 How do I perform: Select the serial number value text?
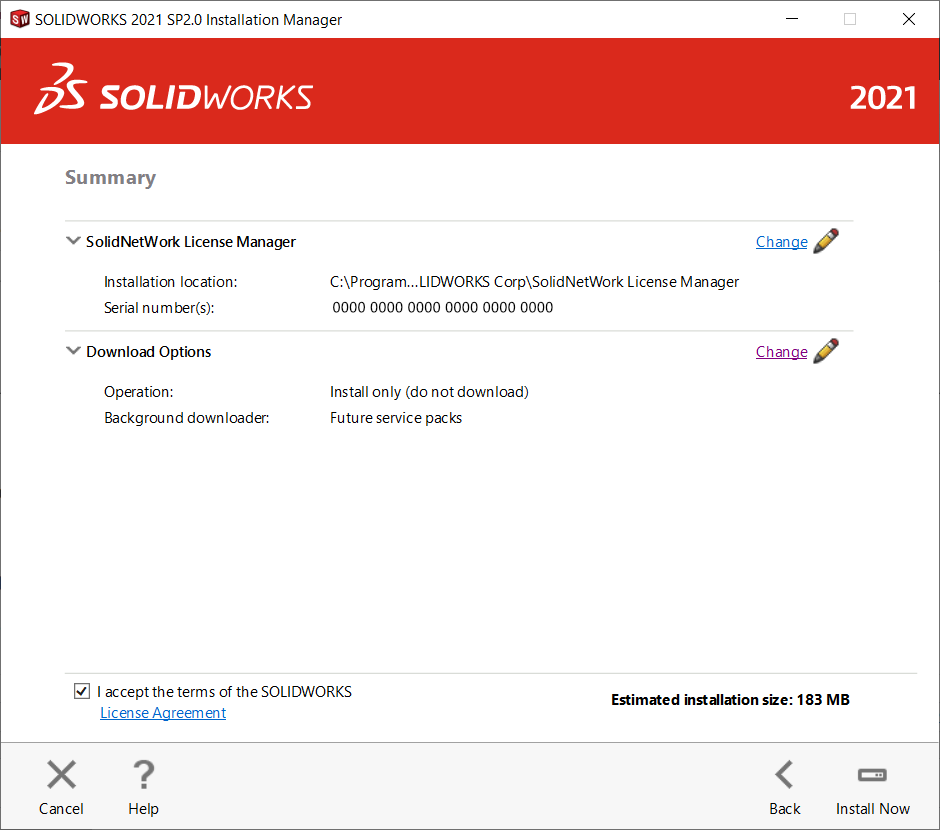point(442,307)
